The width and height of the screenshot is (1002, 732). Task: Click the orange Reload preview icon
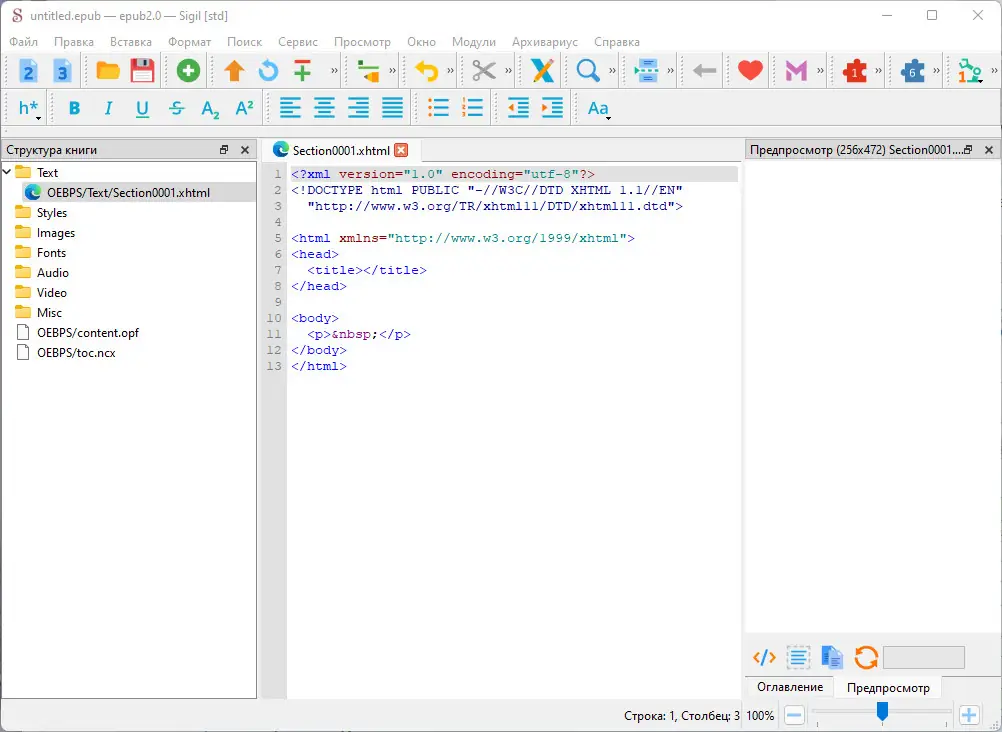tap(866, 657)
